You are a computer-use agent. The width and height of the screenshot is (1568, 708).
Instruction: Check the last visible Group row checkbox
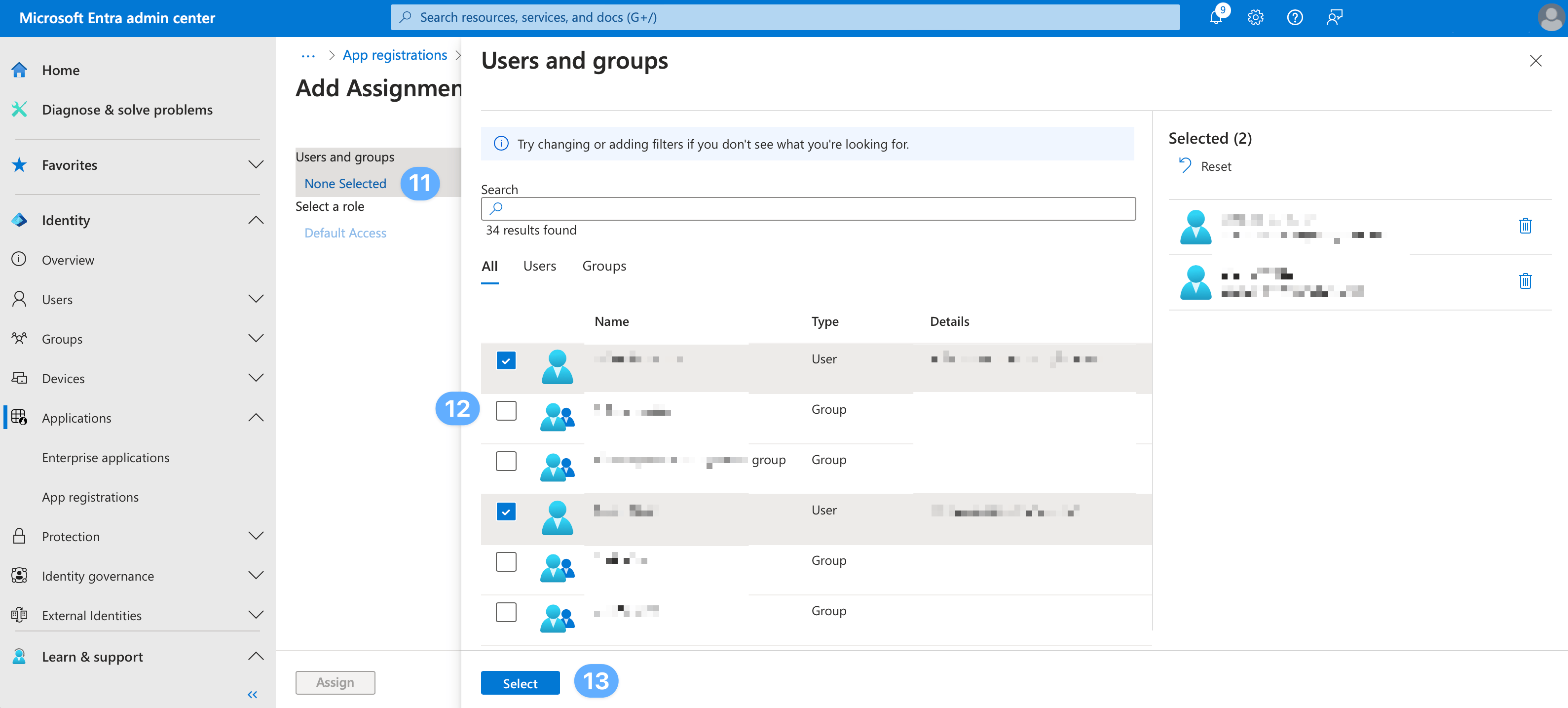pyautogui.click(x=506, y=612)
